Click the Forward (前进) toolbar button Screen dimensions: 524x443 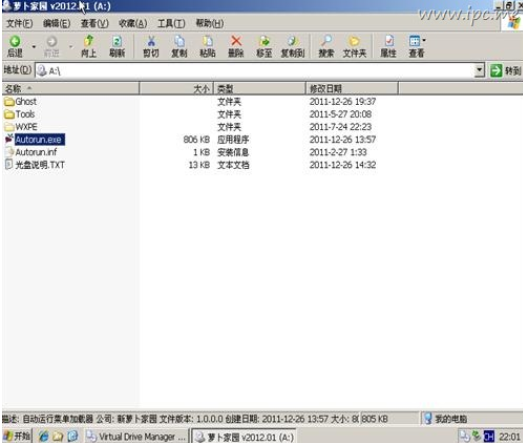point(51,46)
